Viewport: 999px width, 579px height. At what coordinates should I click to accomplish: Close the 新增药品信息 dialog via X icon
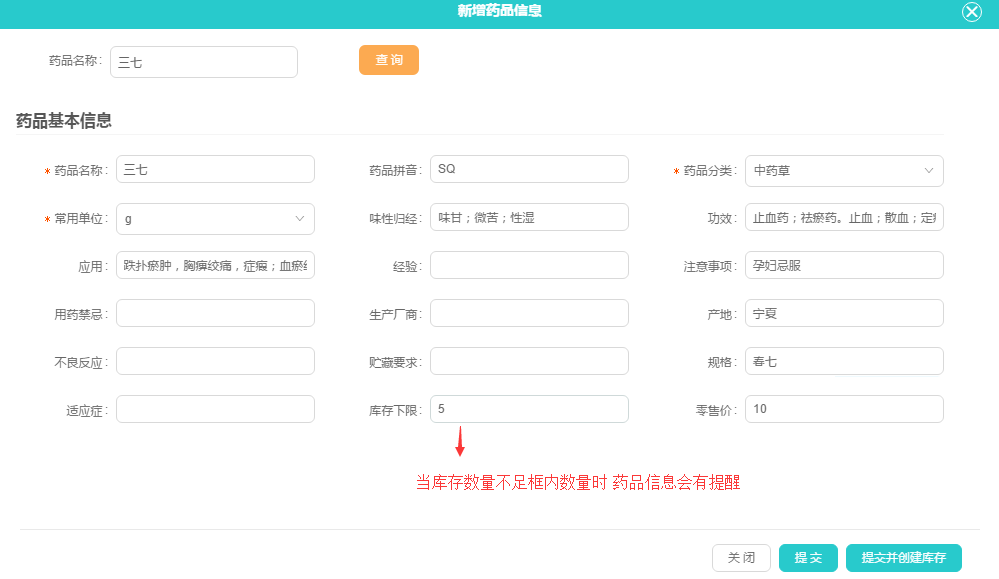972,11
